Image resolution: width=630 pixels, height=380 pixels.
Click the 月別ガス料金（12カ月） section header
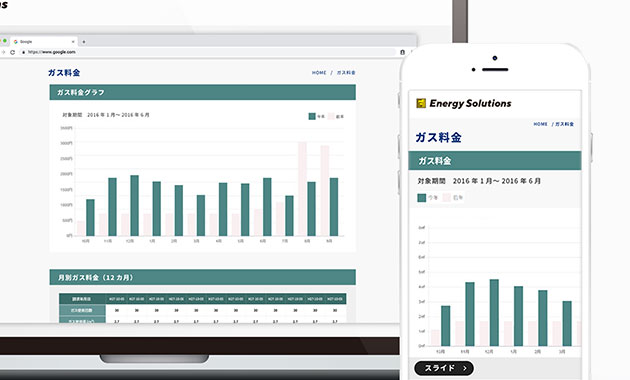click(202, 278)
